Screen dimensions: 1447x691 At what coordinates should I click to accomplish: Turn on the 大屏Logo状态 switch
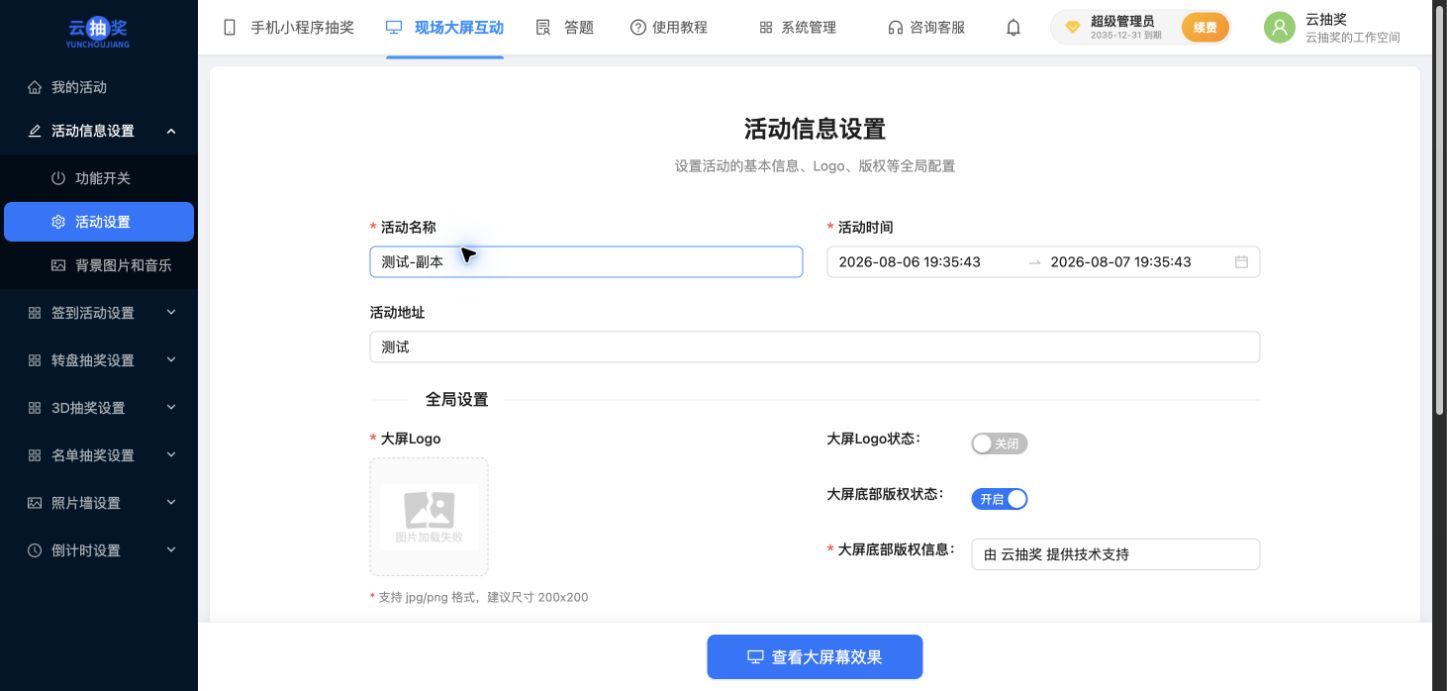coord(999,444)
